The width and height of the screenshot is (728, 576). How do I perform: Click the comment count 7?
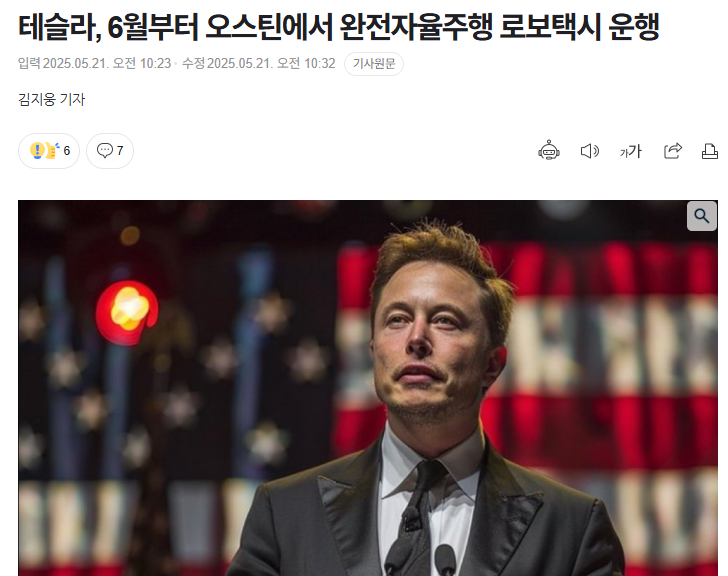click(120, 151)
